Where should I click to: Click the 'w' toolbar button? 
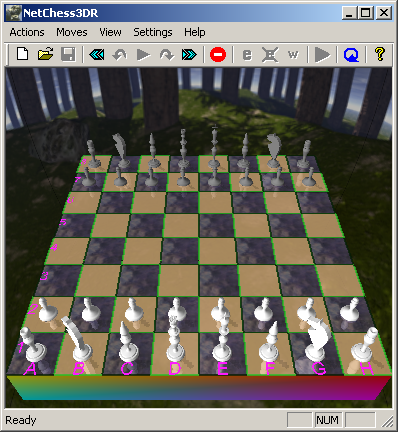(293, 54)
